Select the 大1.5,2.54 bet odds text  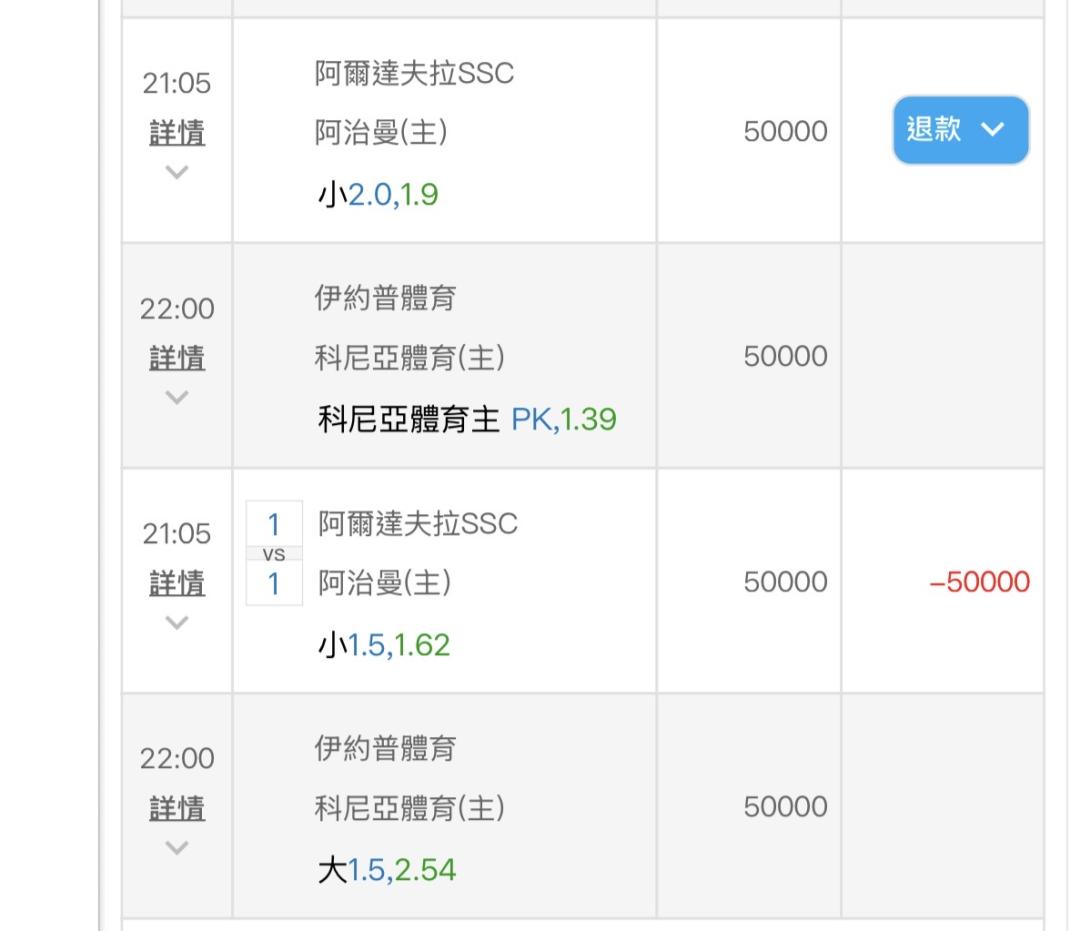[386, 870]
